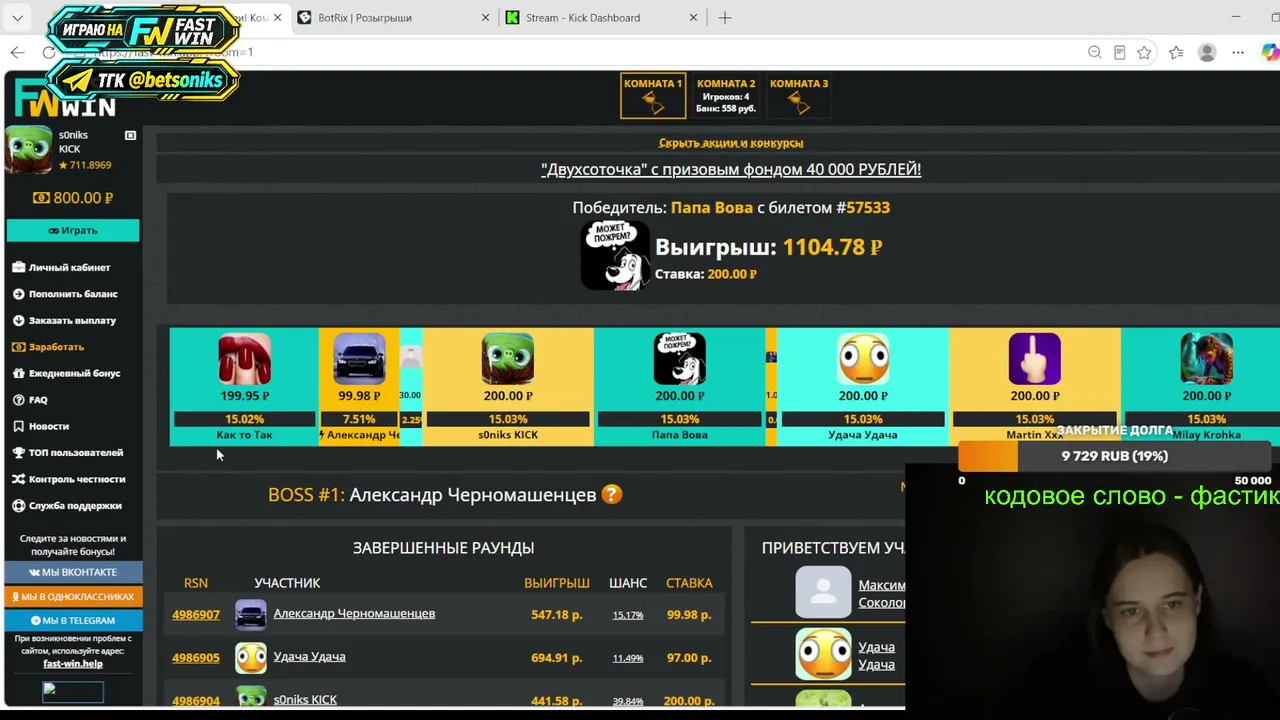Viewport: 1280px width, 720px height.
Task: Click winner name Папа Вова
Action: (x=712, y=208)
